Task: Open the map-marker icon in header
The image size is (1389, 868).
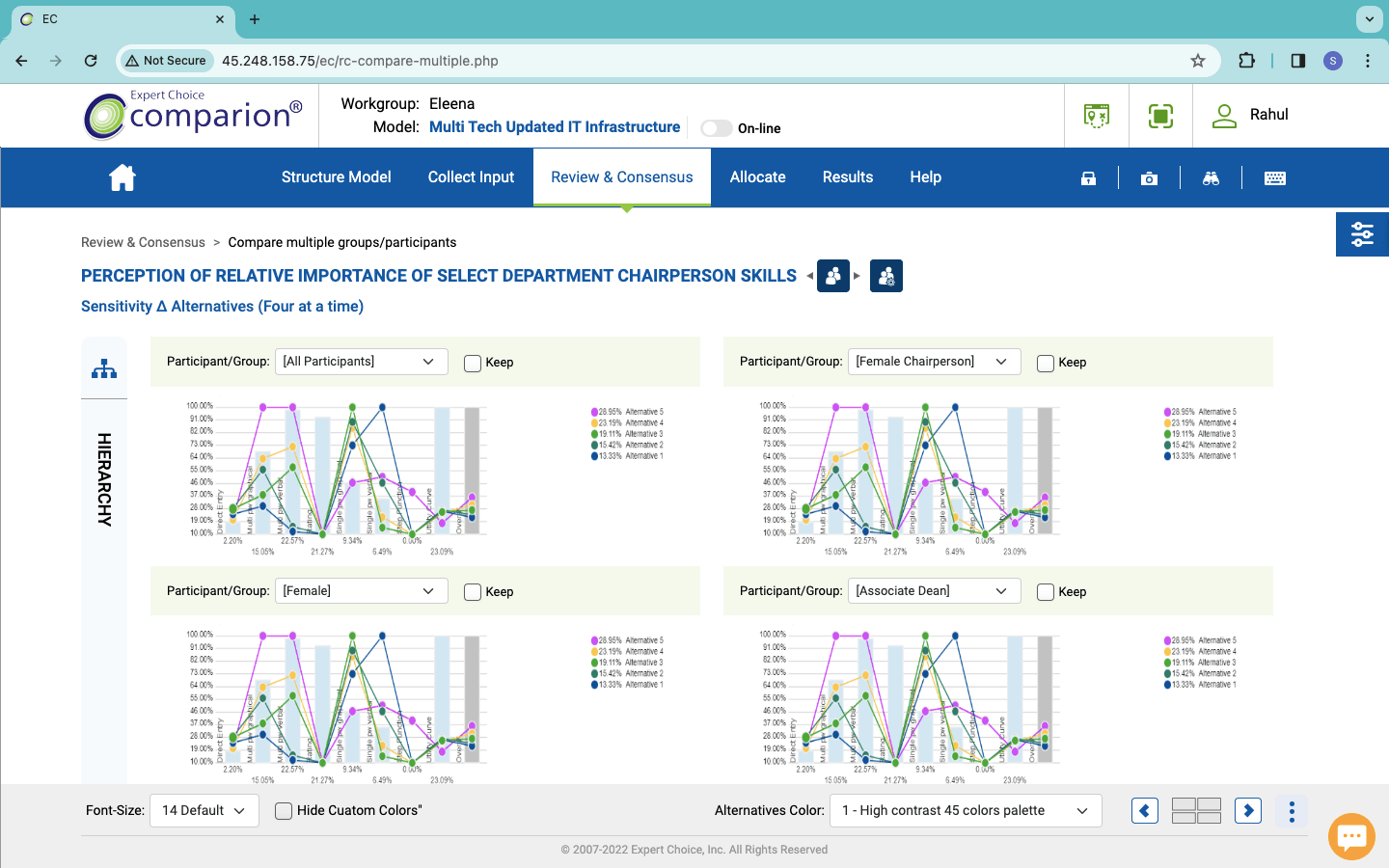Action: 1097,116
